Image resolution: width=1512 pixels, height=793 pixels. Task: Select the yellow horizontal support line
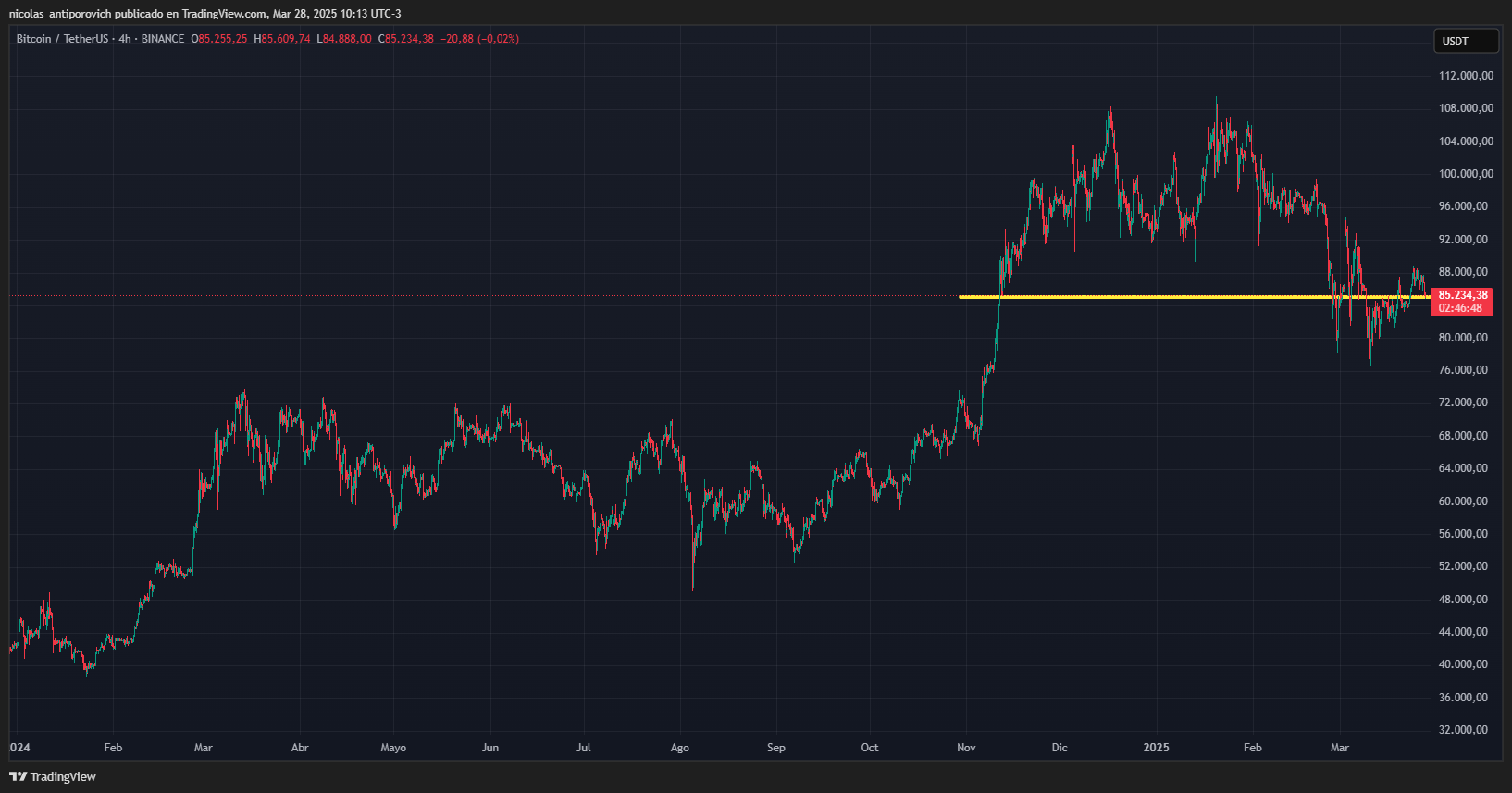tap(1194, 297)
